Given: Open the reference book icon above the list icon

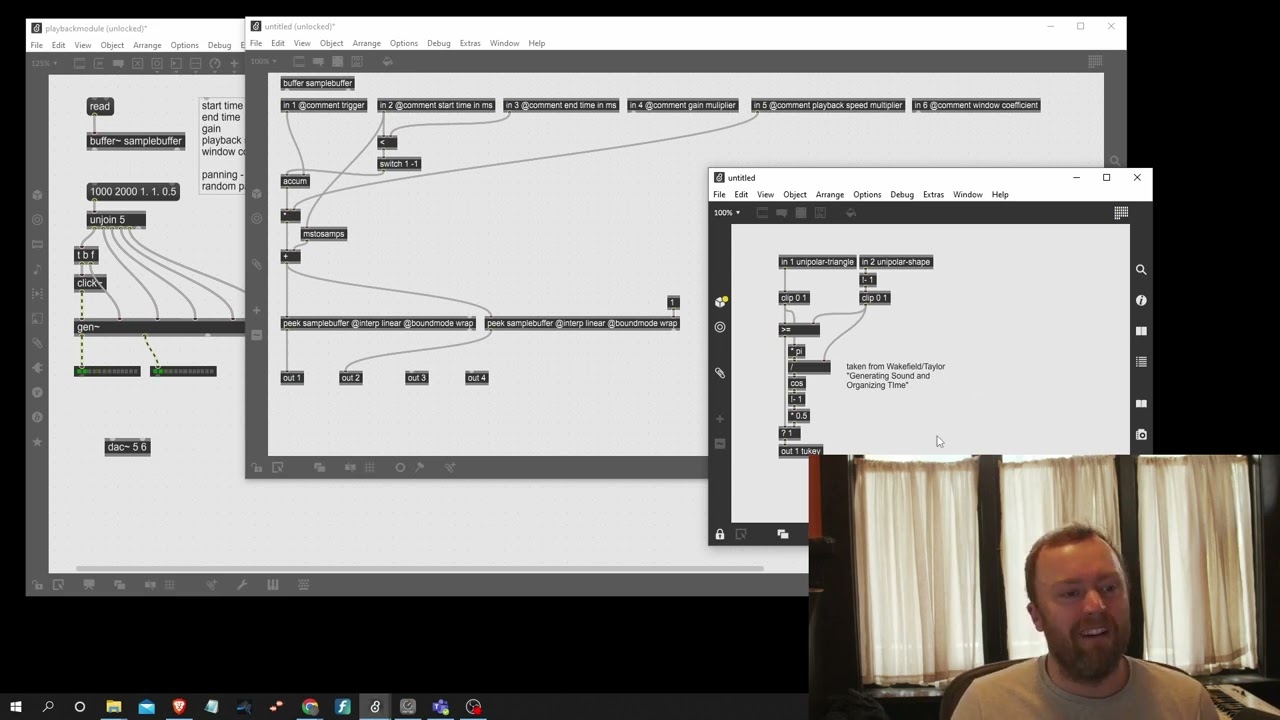Looking at the screenshot, I should click(1141, 331).
